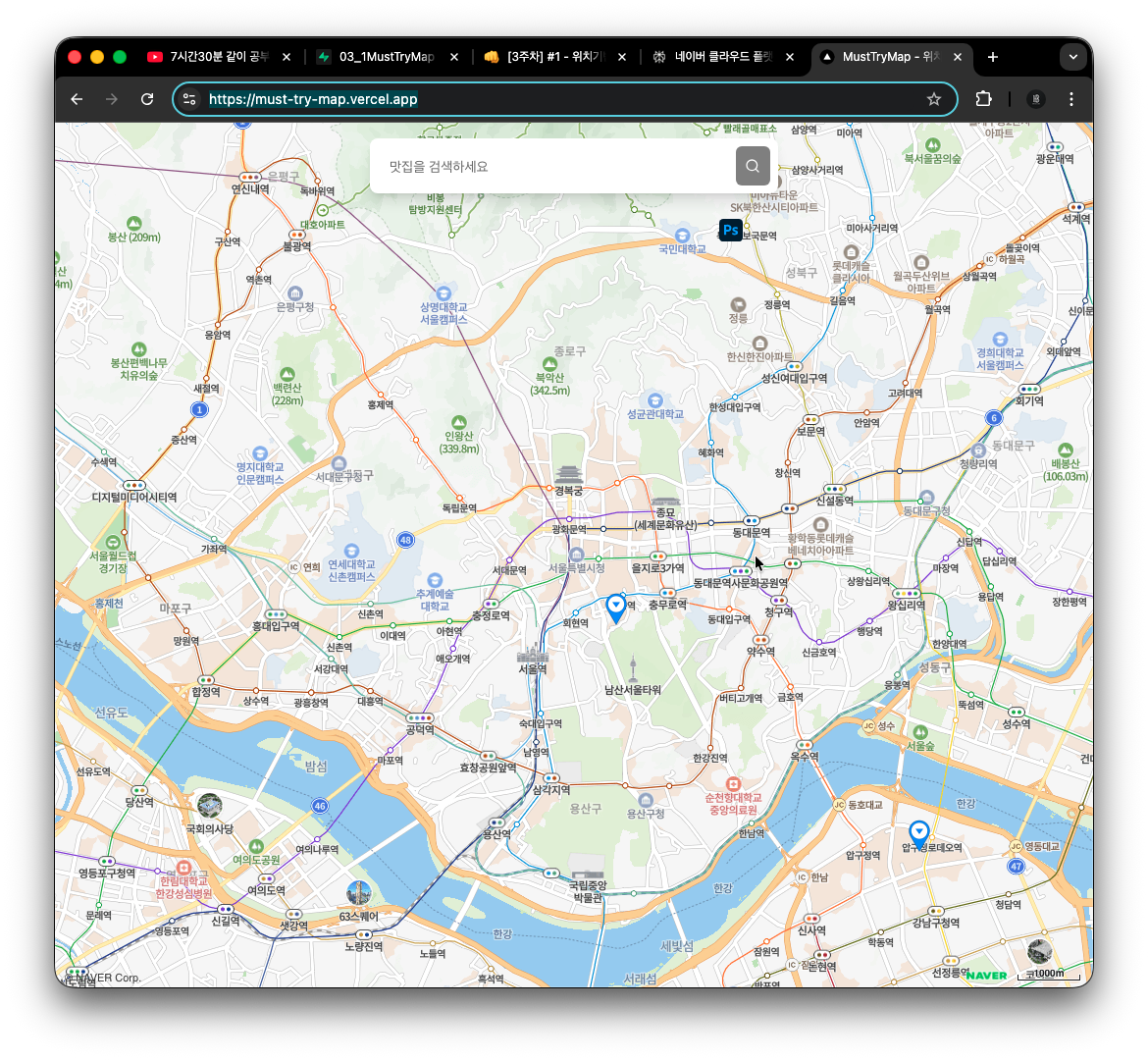
Task: Open the tab search chevron dropdown
Action: pyautogui.click(x=1073, y=57)
